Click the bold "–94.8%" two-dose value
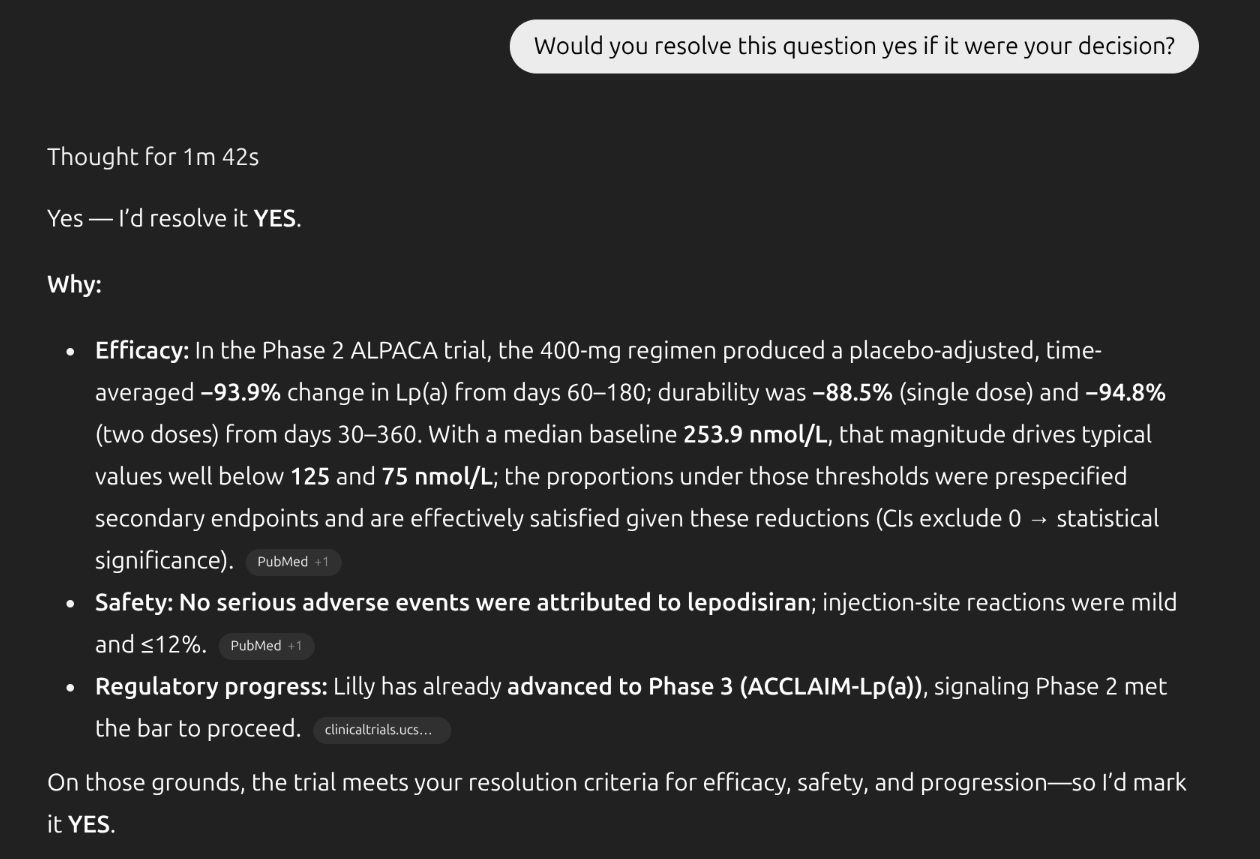The width and height of the screenshot is (1260, 859). [x=1125, y=393]
